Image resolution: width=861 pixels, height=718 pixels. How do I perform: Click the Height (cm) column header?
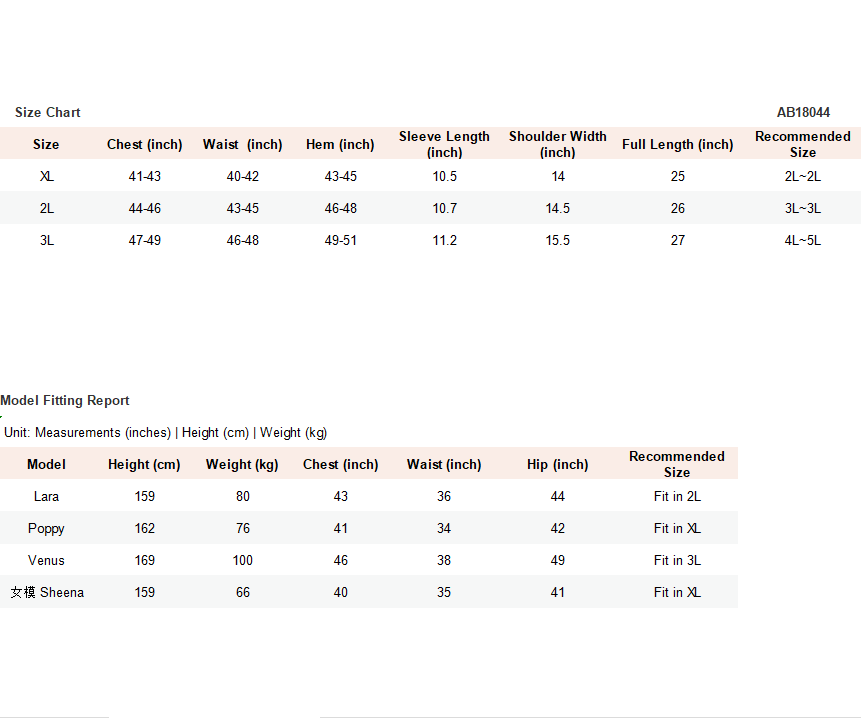tap(144, 464)
